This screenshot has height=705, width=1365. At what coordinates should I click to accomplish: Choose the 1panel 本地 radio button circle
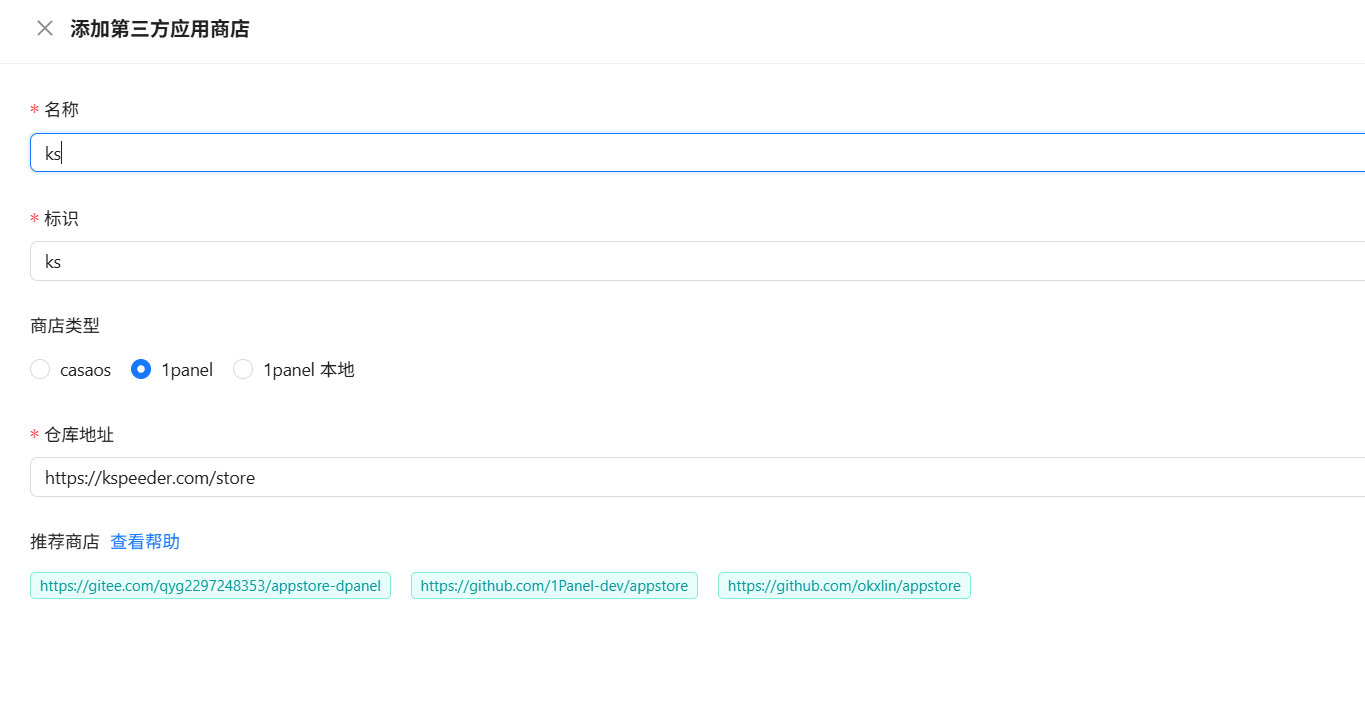coord(243,370)
